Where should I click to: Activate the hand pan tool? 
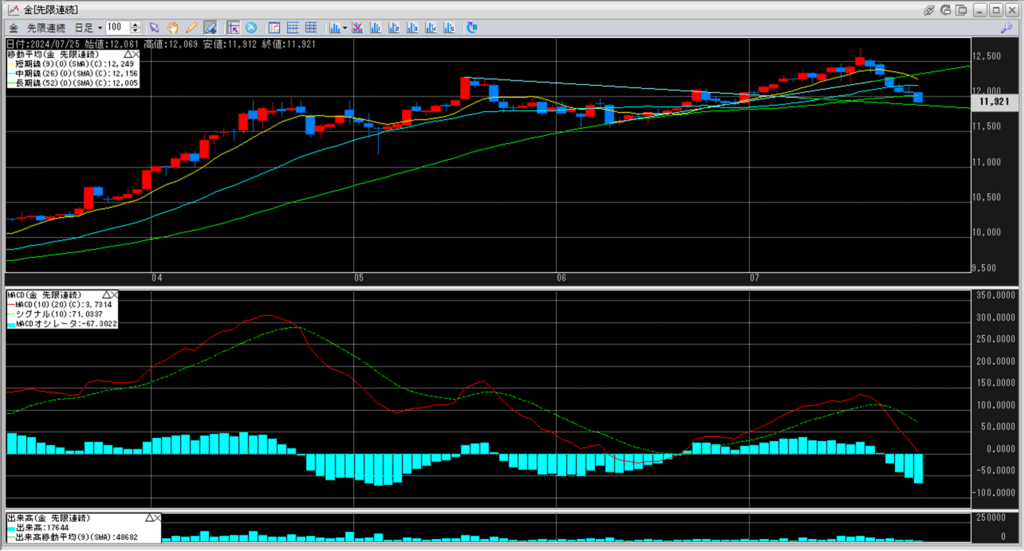click(172, 27)
